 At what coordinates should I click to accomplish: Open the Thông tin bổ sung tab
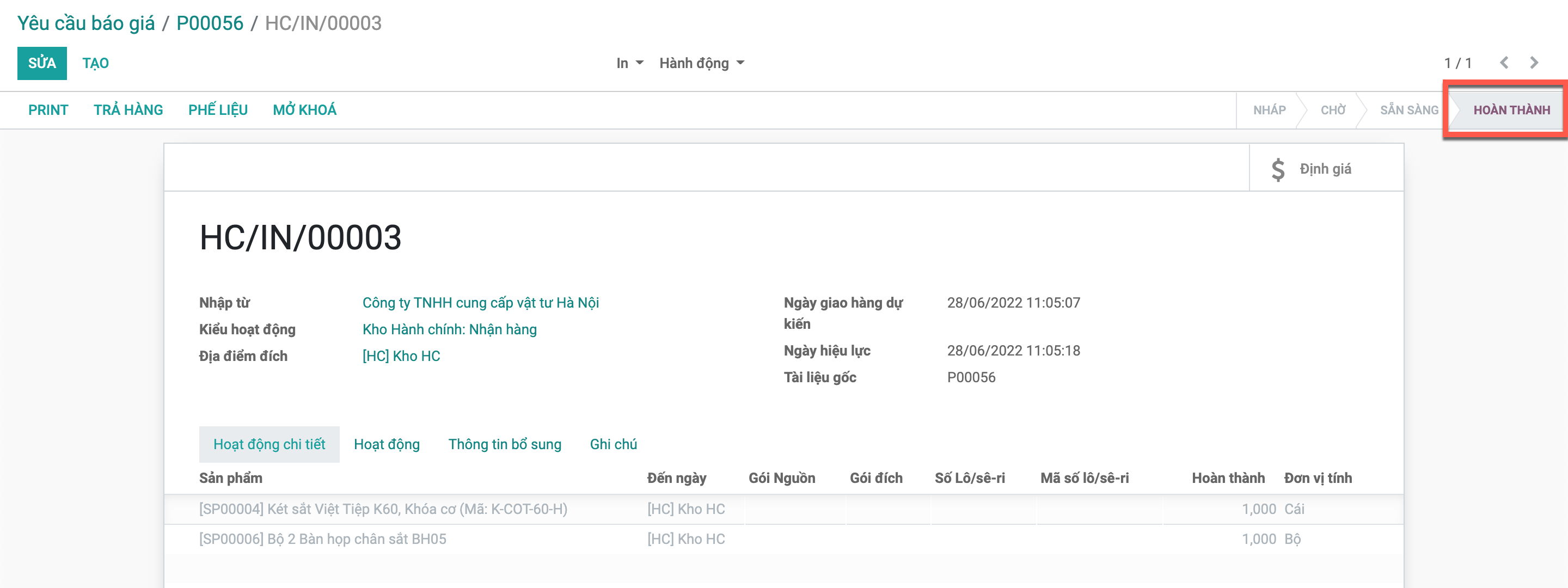point(505,444)
